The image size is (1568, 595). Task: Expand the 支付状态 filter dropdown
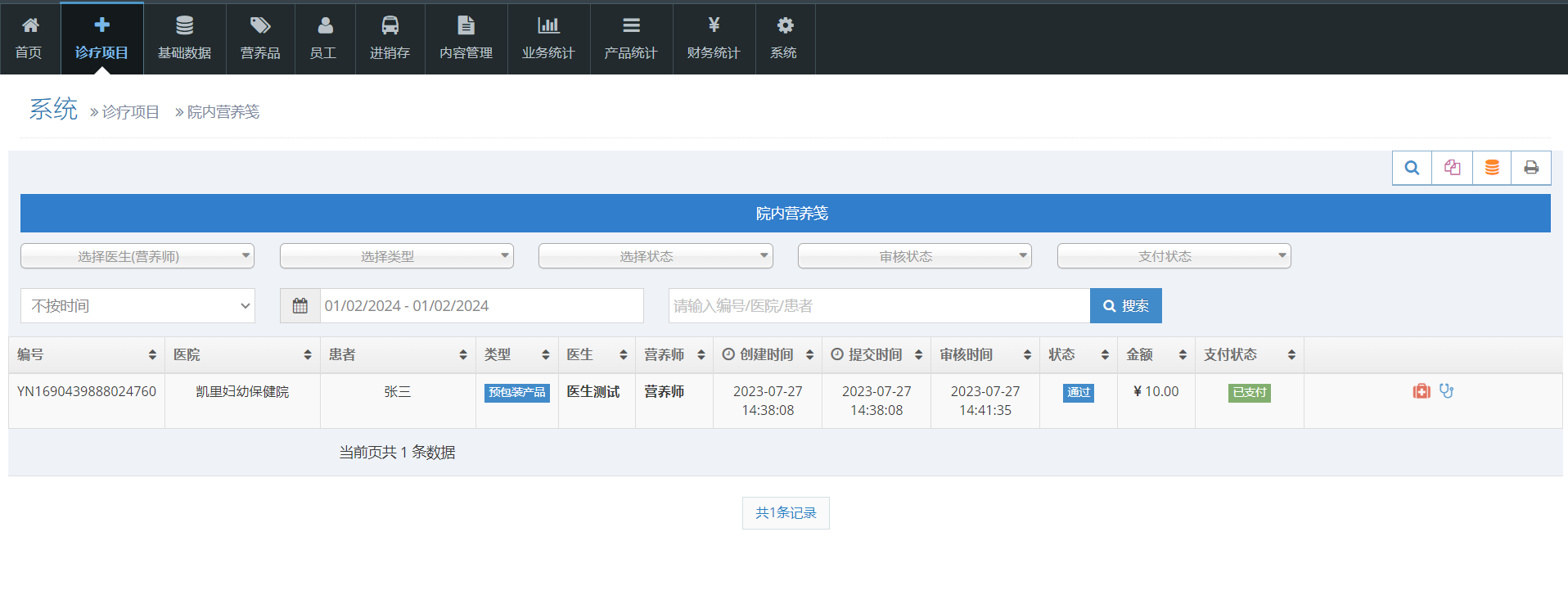pyautogui.click(x=1174, y=256)
